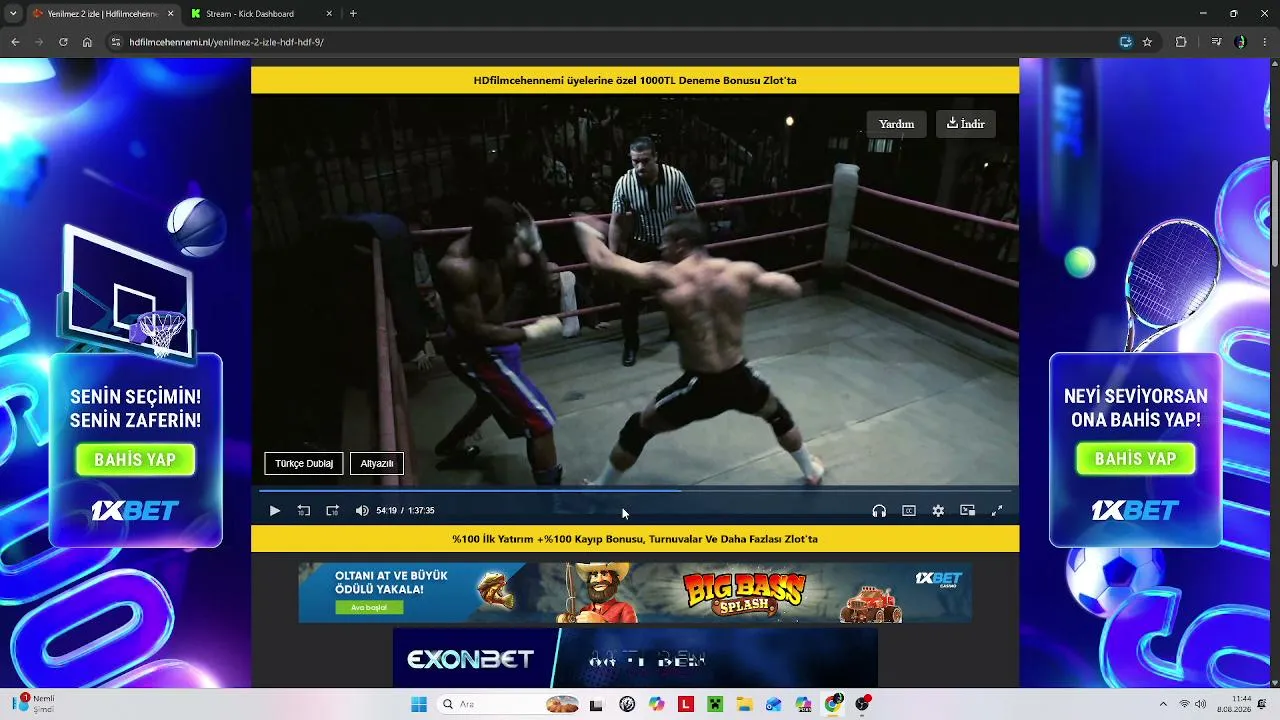This screenshot has width=1280, height=720.
Task: Play the movie in the video player
Action: click(275, 511)
